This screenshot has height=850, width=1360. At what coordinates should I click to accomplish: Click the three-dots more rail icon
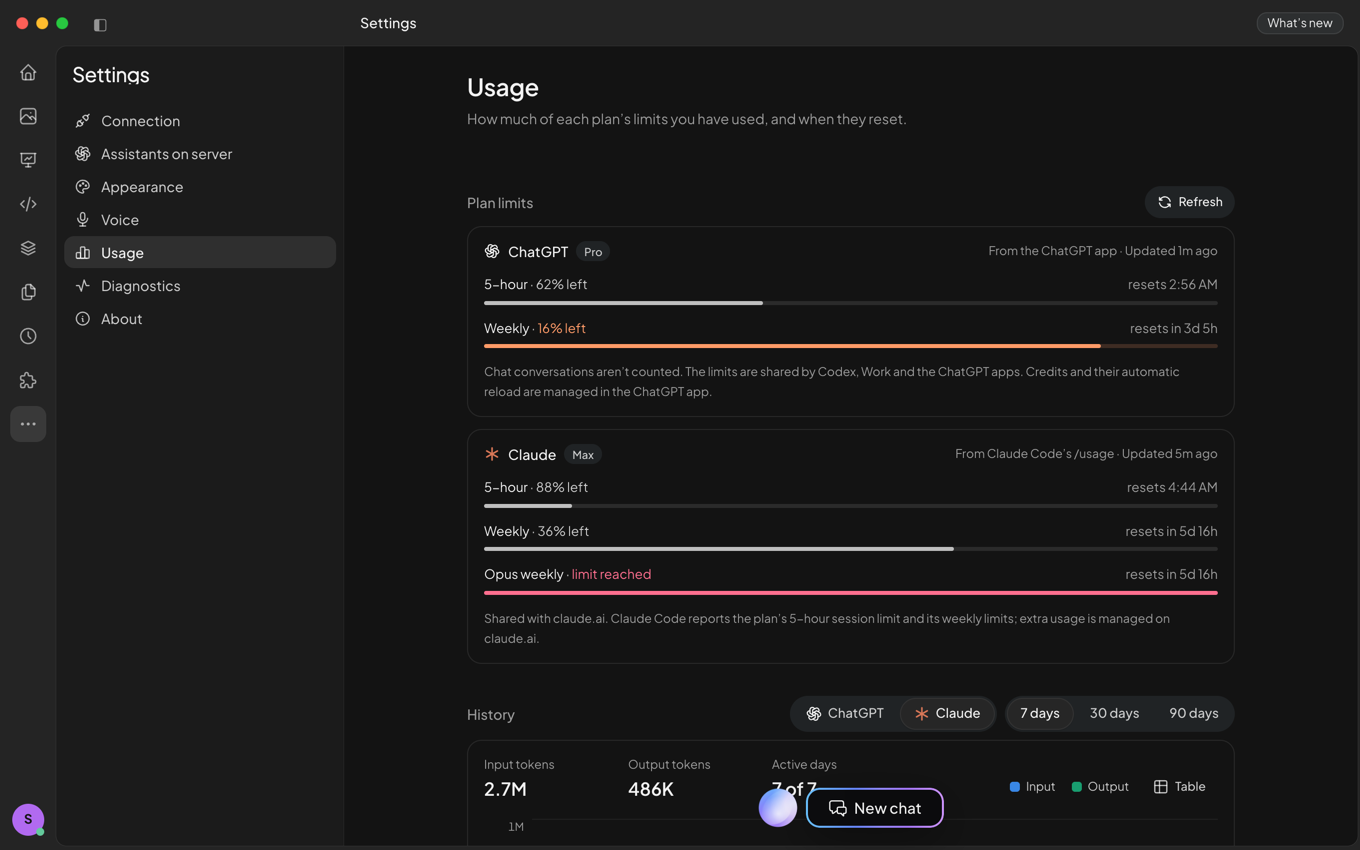point(28,424)
